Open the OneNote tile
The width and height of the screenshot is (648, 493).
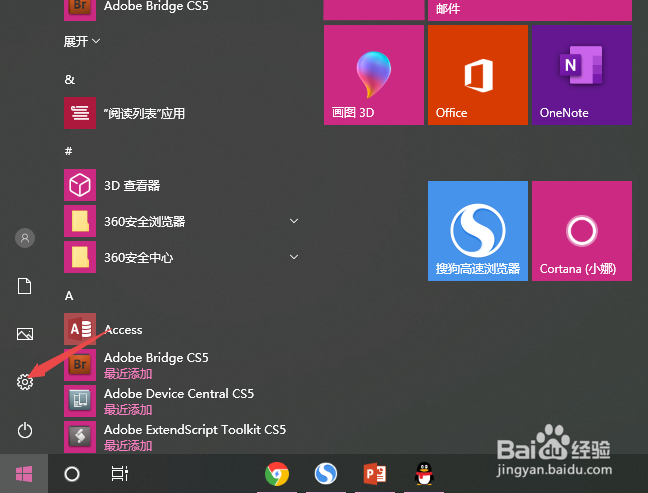[x=582, y=75]
